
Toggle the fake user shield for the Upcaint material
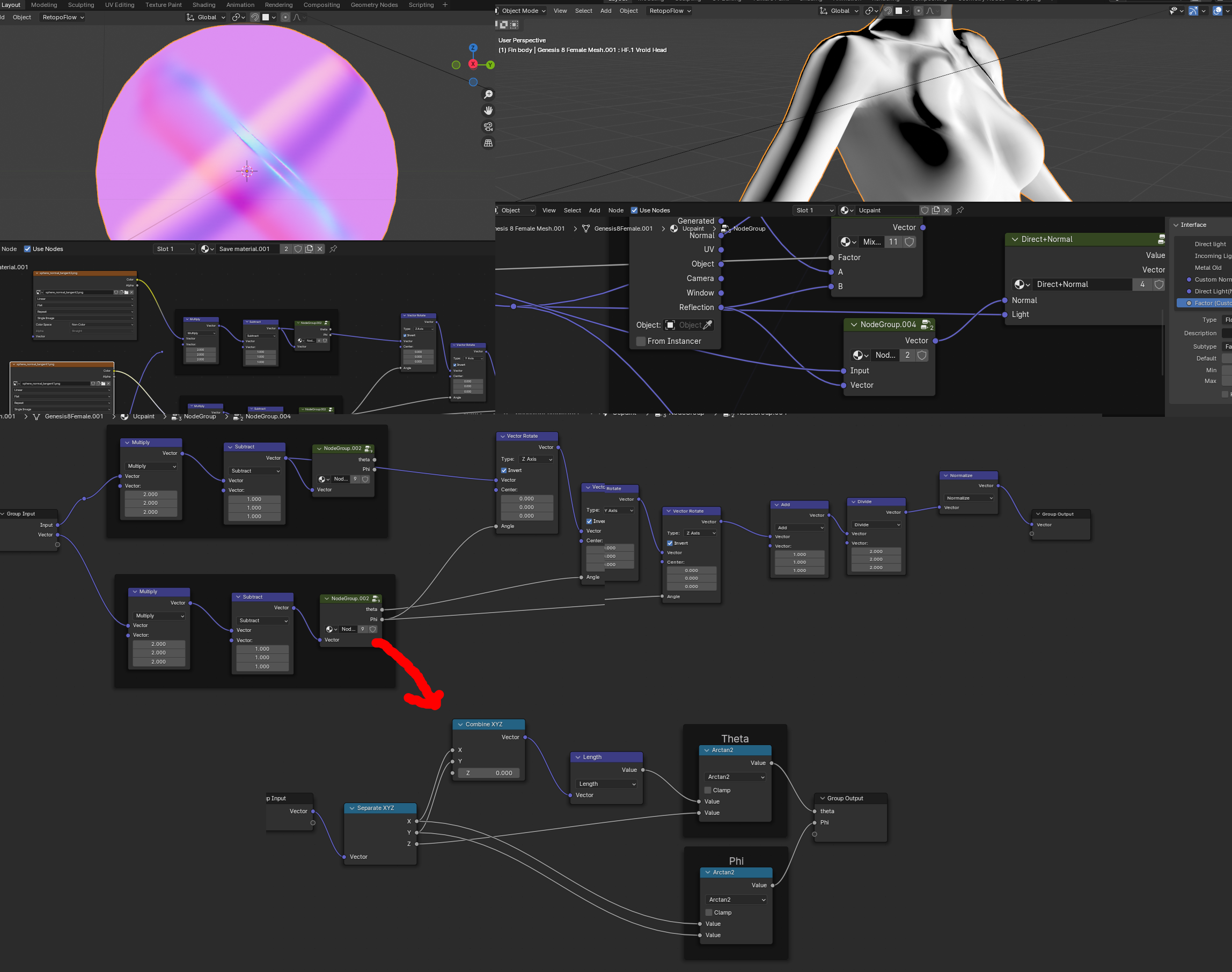pos(925,210)
